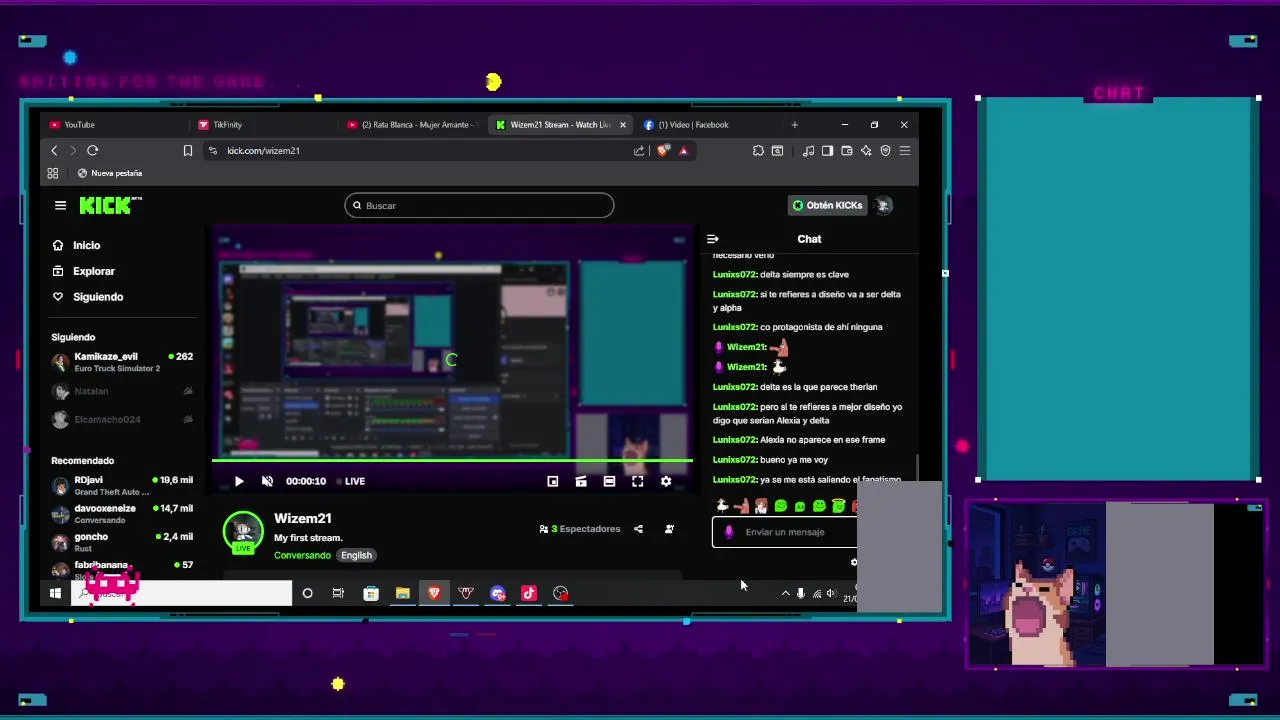This screenshot has width=1280, height=720.
Task: Open Elcamacho024 offline channel
Action: 122,419
